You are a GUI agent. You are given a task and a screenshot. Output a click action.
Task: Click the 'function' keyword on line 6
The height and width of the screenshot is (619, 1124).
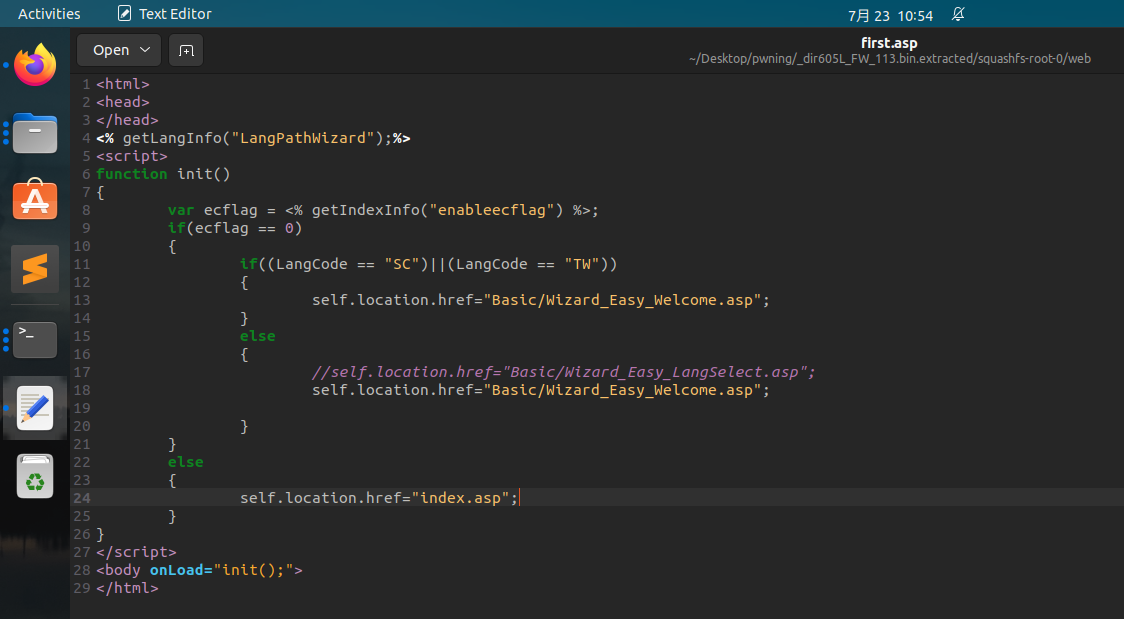click(x=131, y=174)
